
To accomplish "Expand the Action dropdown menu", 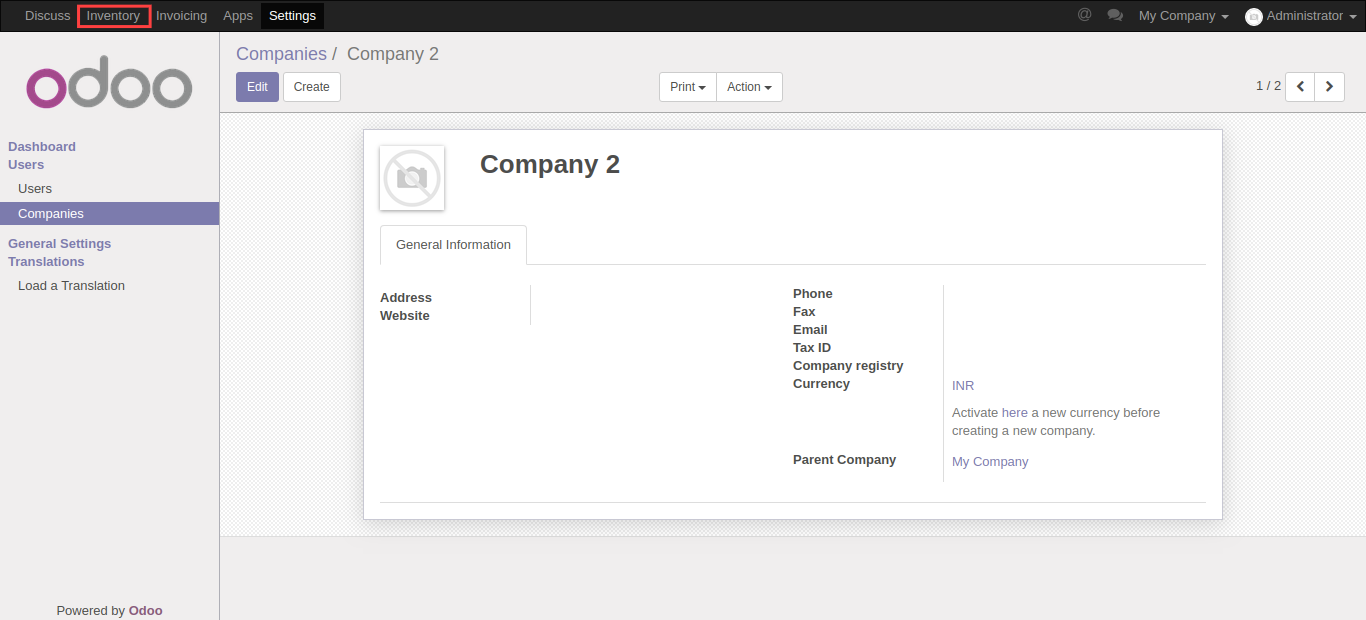I will (x=749, y=87).
